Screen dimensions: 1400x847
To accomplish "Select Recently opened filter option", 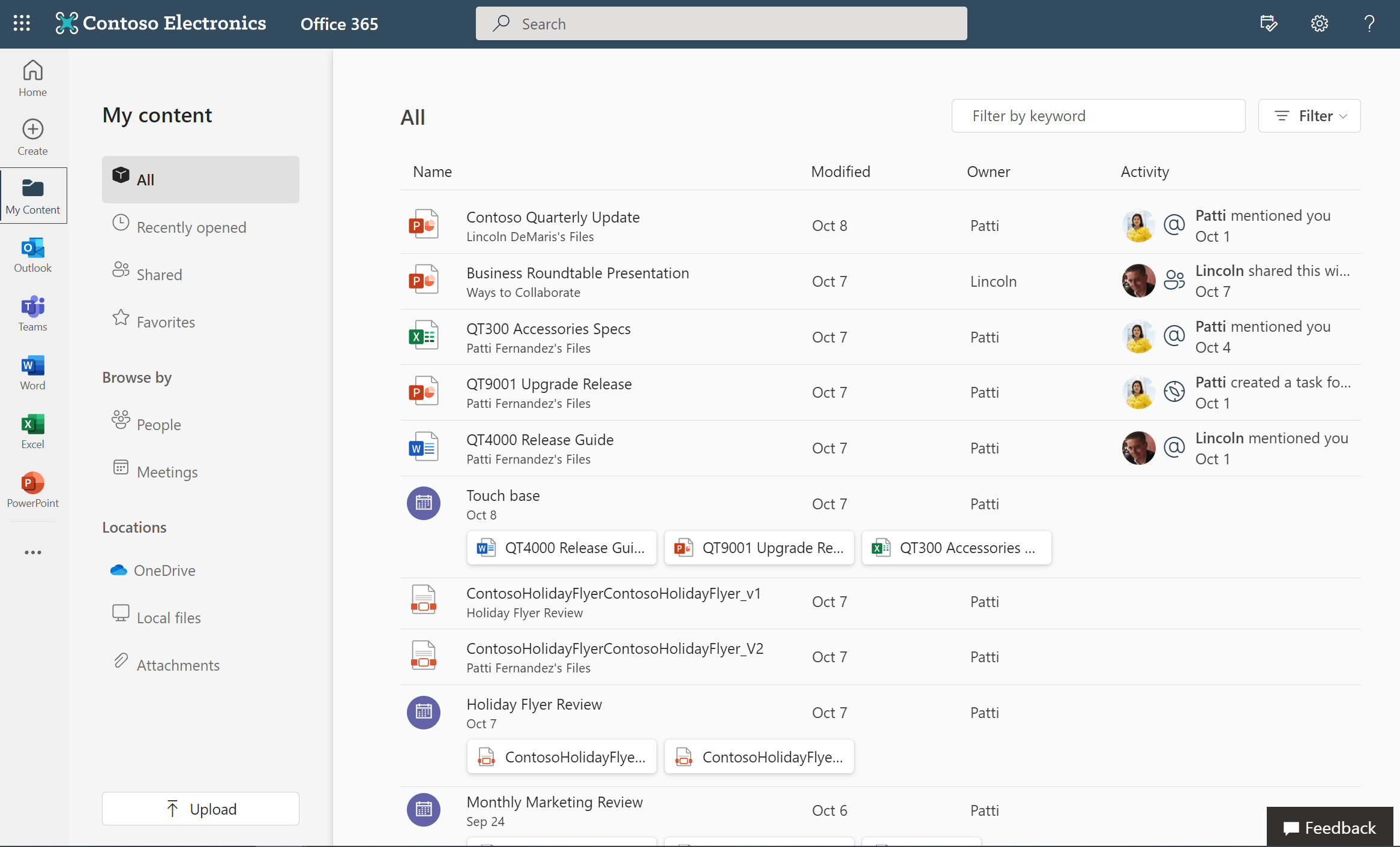I will (191, 226).
